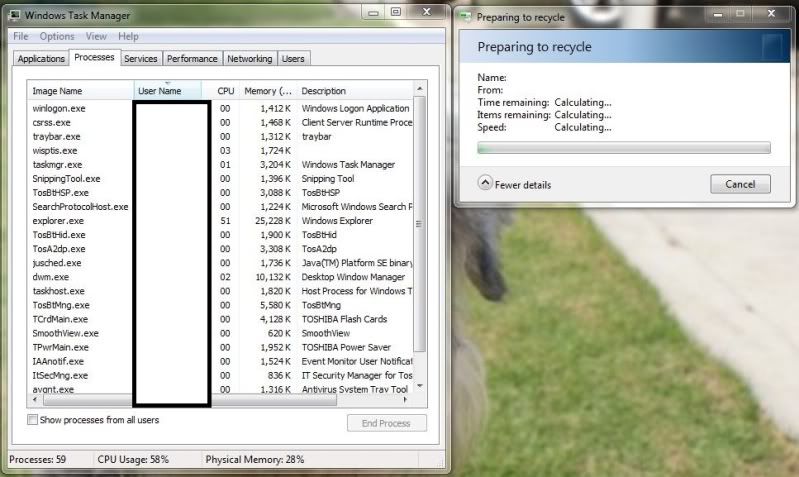Screen dimensions: 799x477
Task: Open the File menu
Action: [21, 36]
